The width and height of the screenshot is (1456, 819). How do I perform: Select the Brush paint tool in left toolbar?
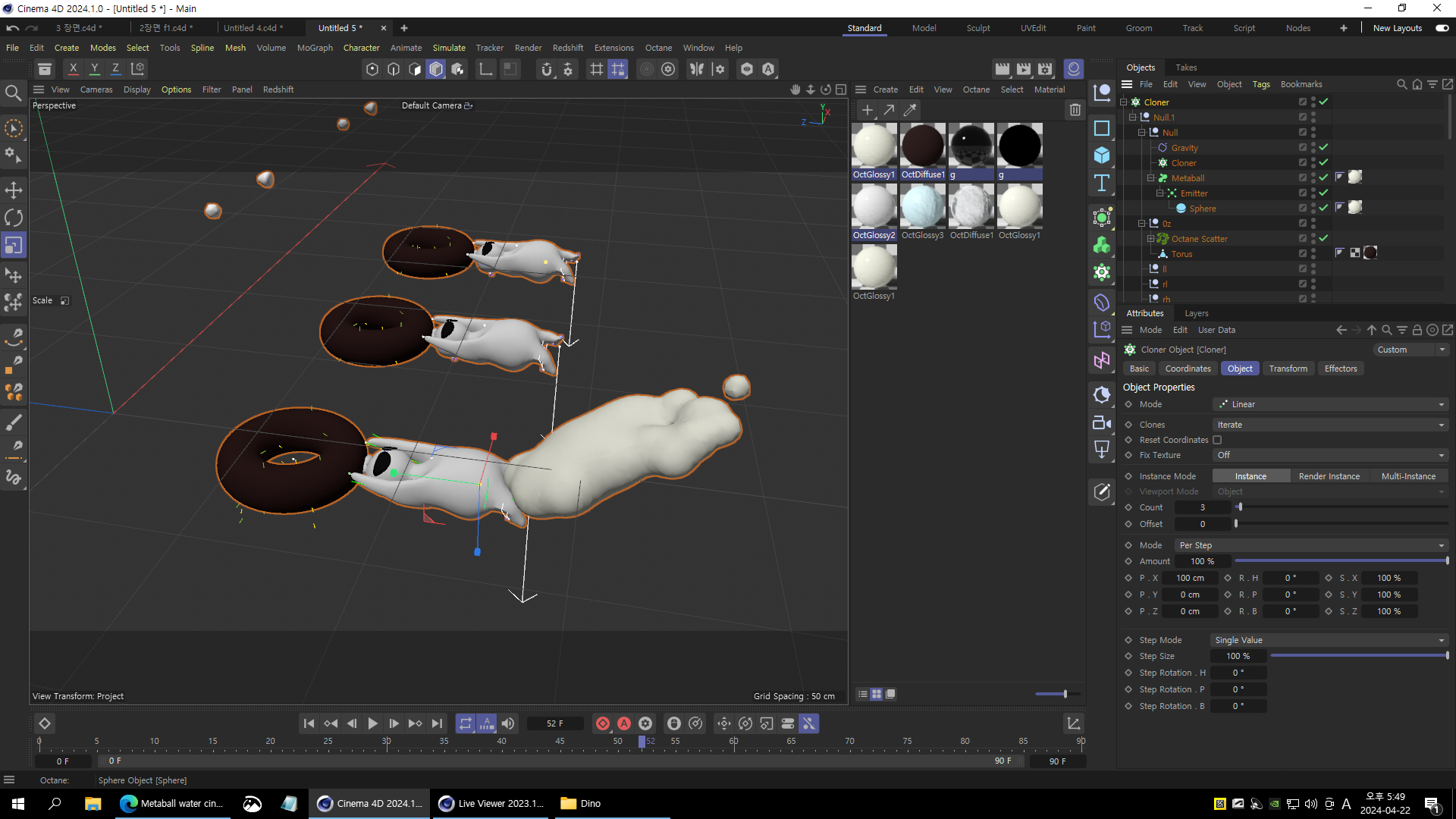[14, 422]
